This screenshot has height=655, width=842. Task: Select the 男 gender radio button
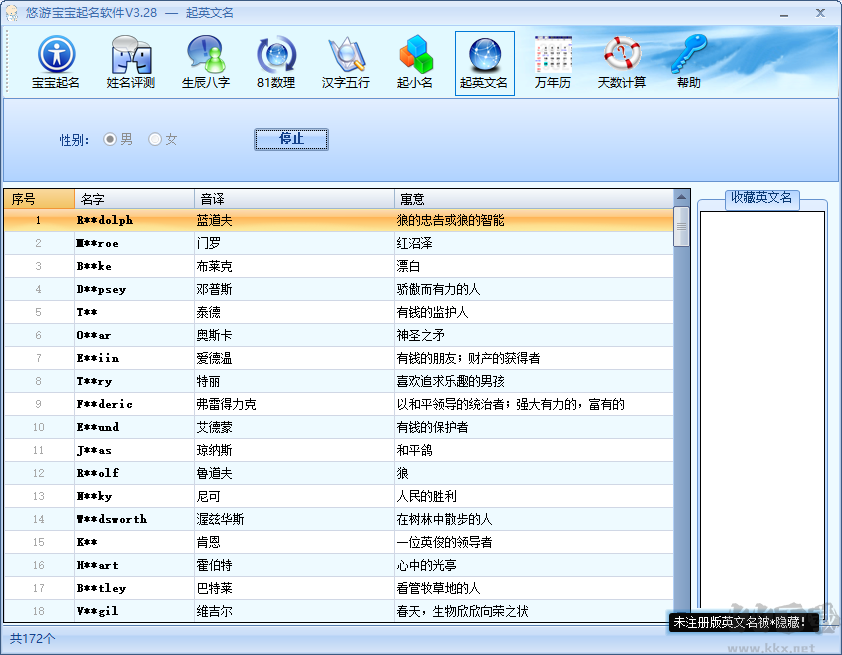(x=111, y=139)
